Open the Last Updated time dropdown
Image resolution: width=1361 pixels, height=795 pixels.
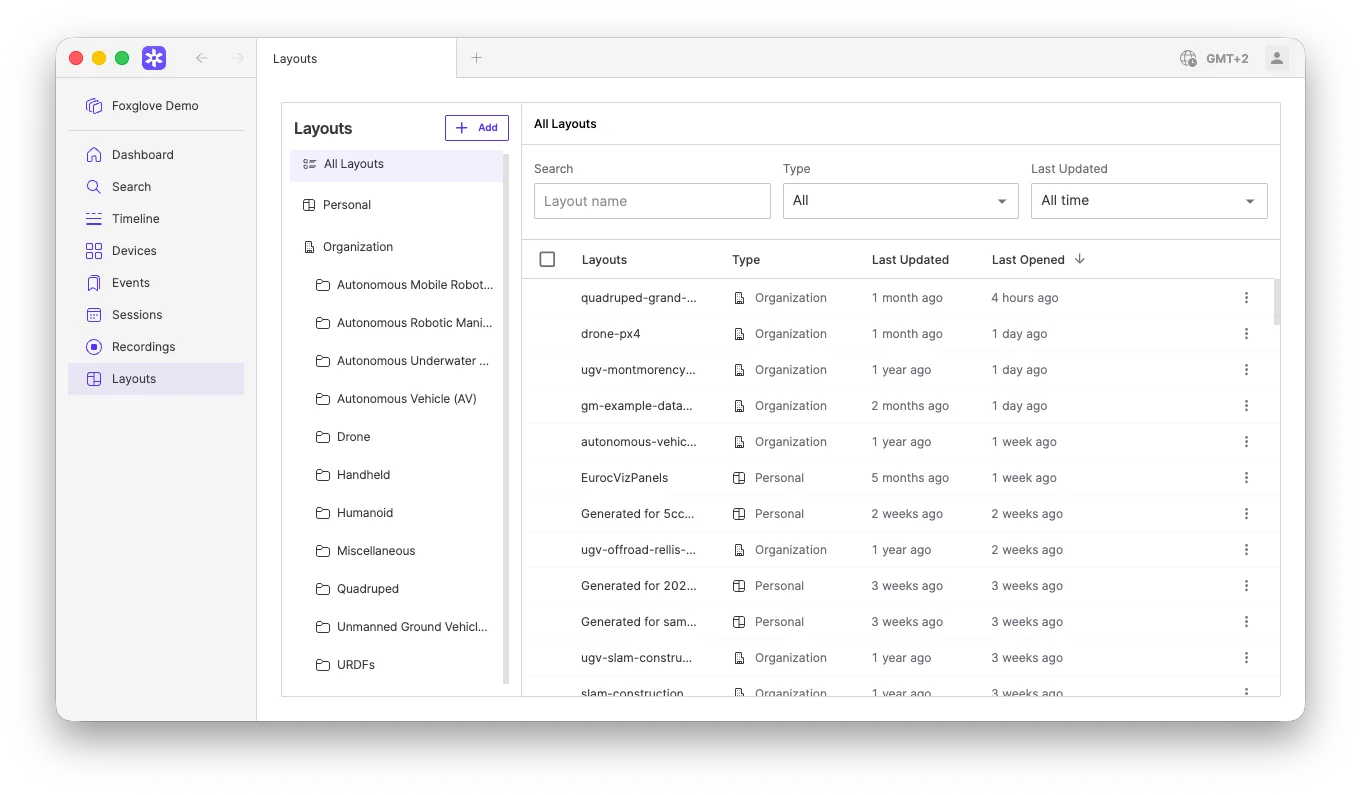(x=1149, y=201)
